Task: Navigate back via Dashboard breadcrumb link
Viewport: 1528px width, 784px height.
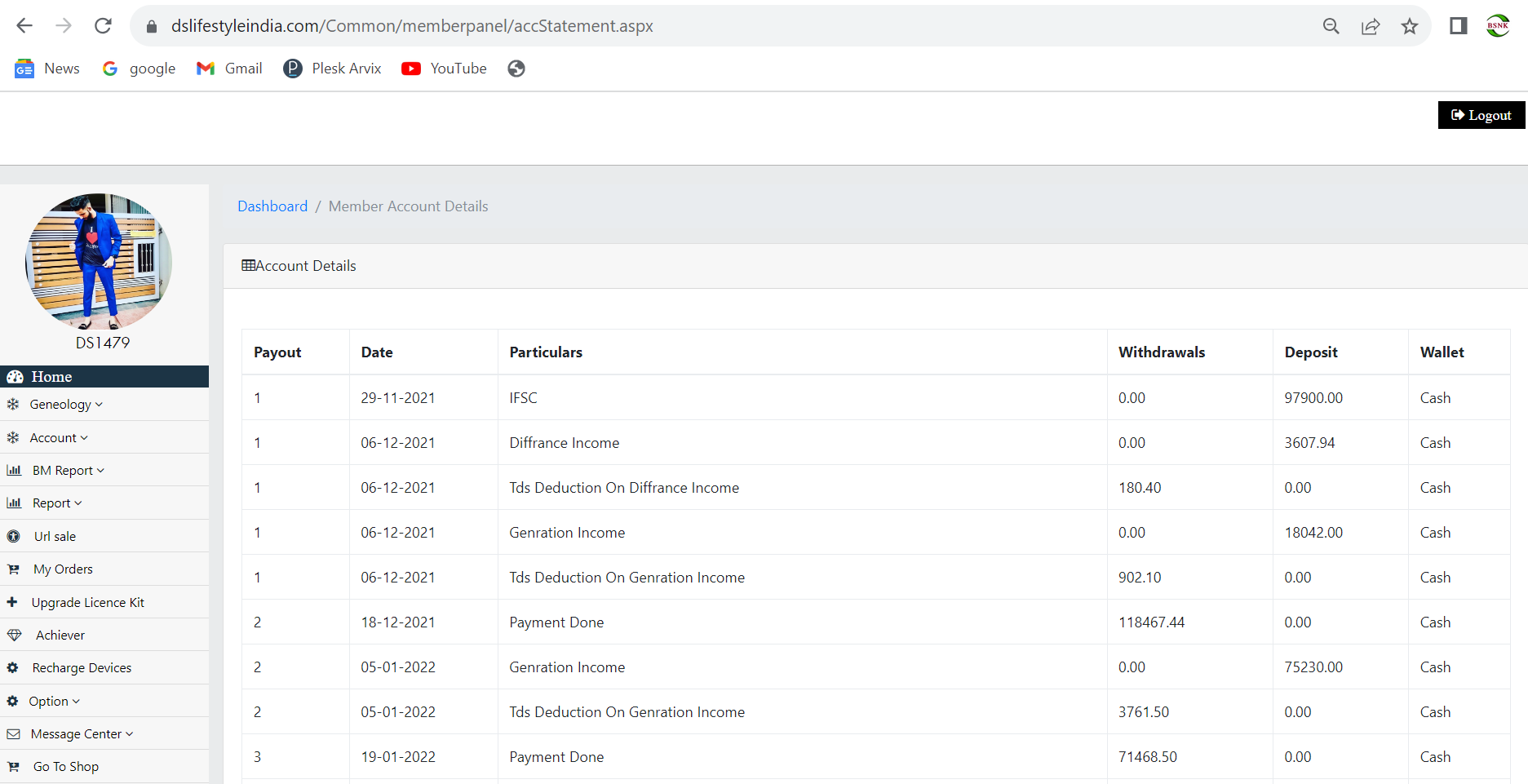Action: pos(272,206)
